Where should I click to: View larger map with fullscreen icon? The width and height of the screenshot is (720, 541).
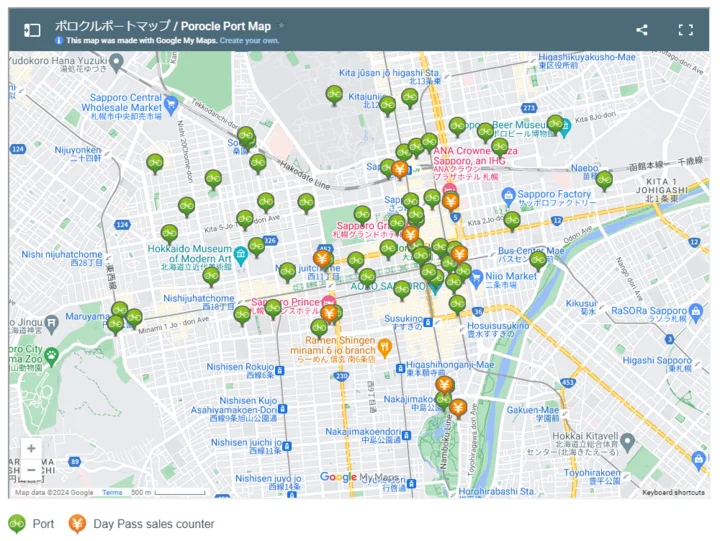click(x=686, y=30)
